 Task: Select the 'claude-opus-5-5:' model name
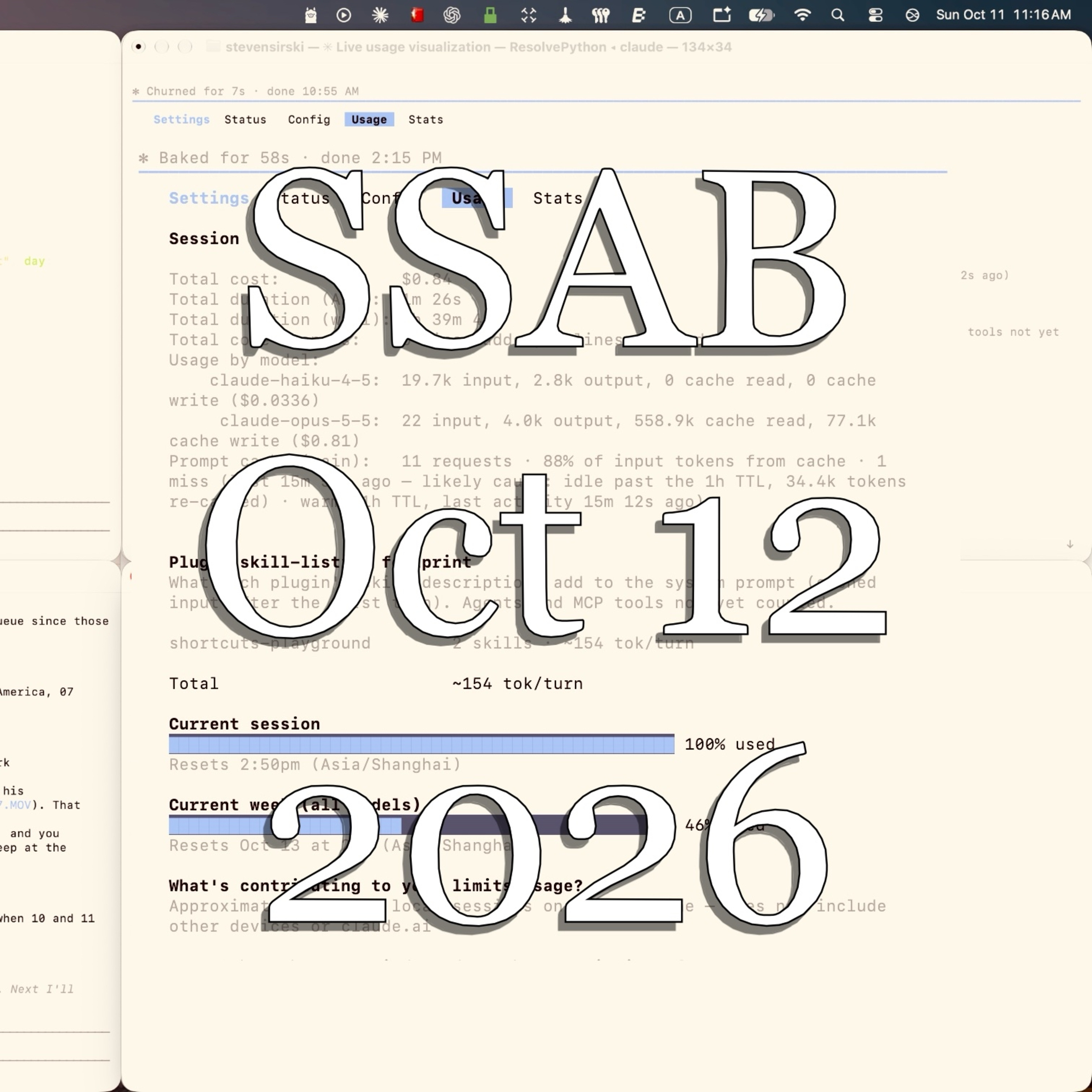coord(300,421)
